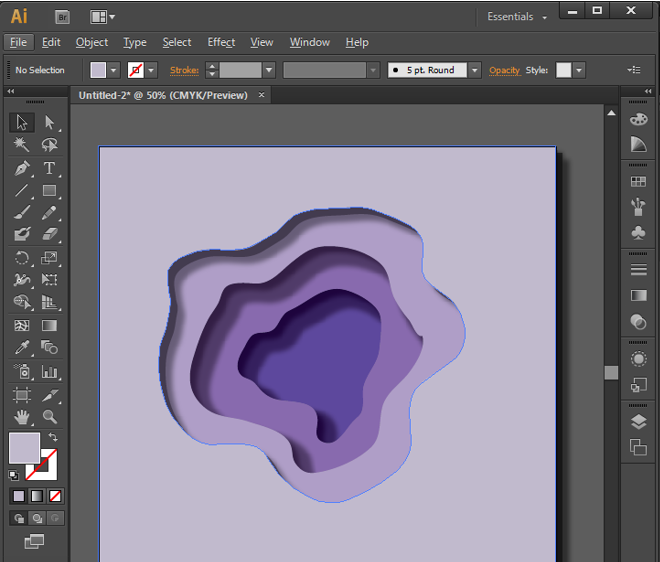Open the Color Guide panel
The width and height of the screenshot is (660, 562).
[639, 144]
